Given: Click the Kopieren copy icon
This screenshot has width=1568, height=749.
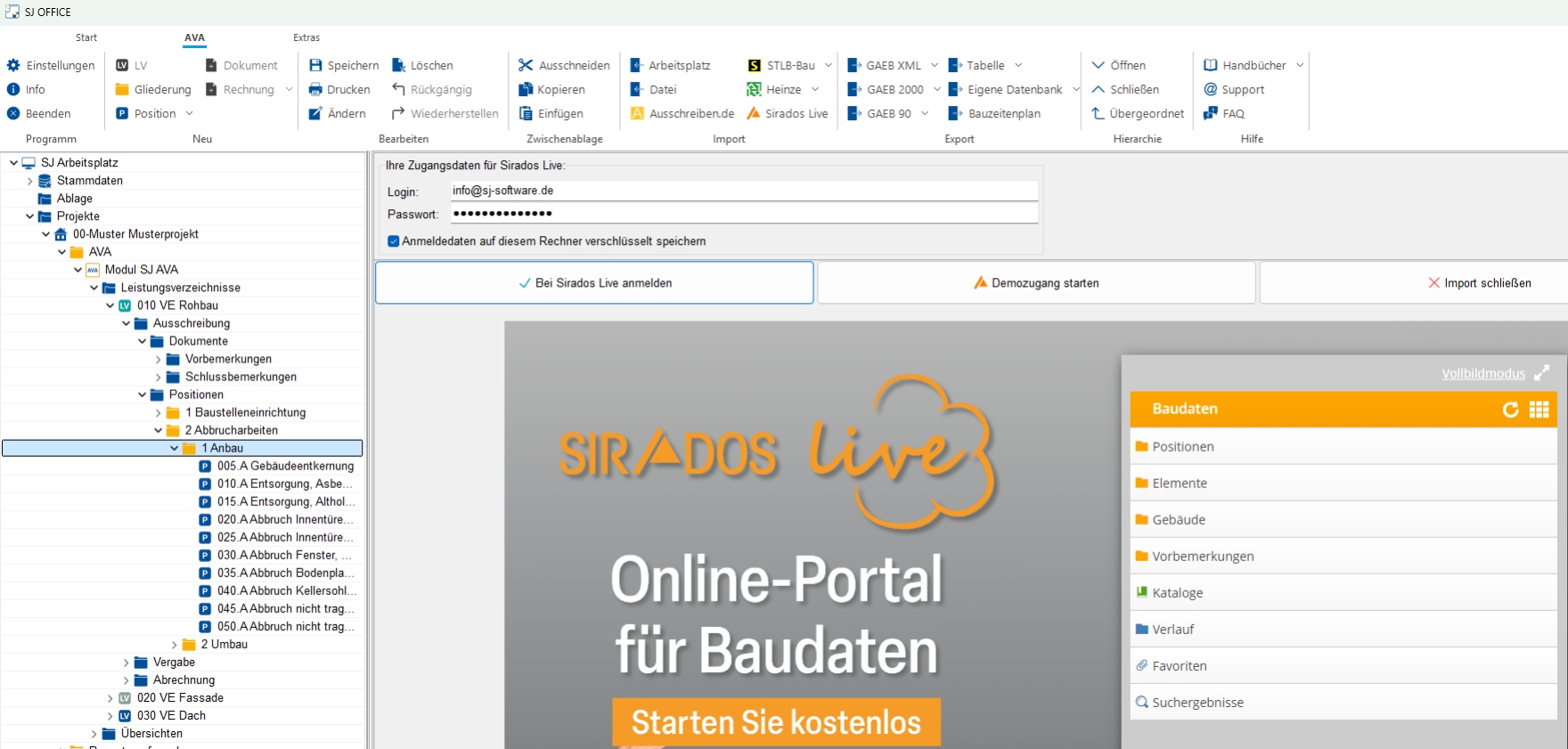Looking at the screenshot, I should (x=526, y=89).
